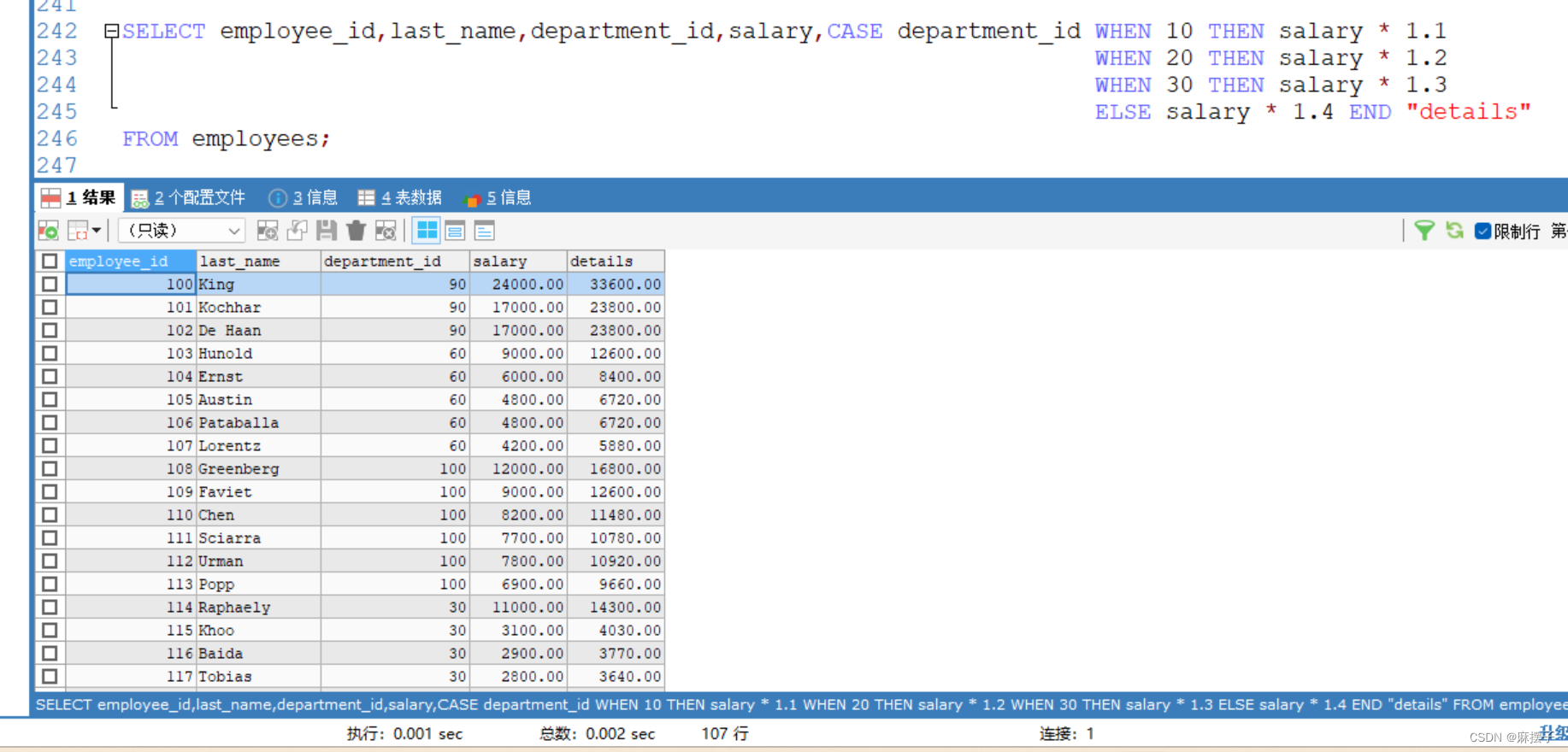
Task: Select the employee_id cell 100
Action: [x=131, y=284]
